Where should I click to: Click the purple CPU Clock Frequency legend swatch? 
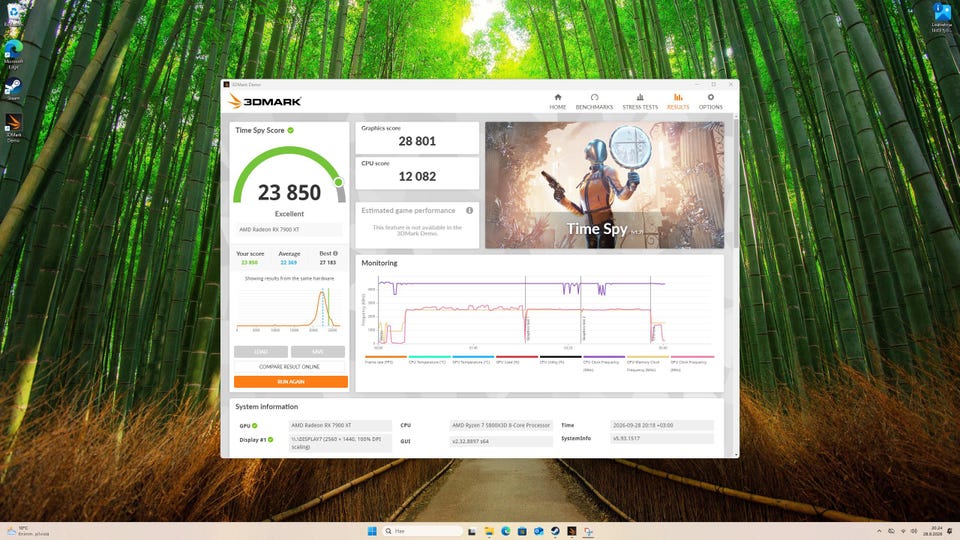pos(604,356)
